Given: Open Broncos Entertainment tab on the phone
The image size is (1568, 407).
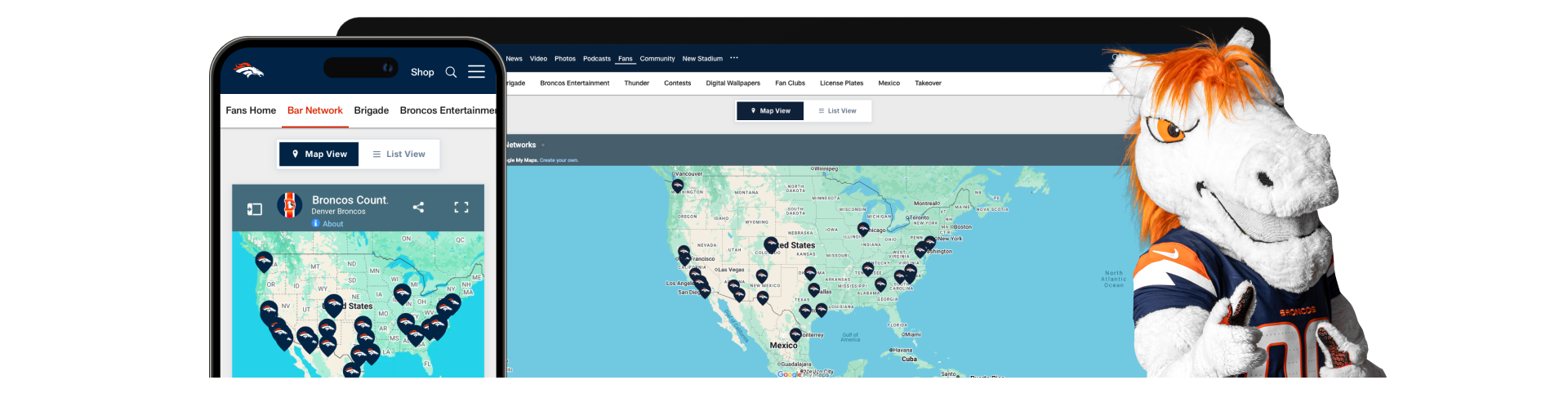Looking at the screenshot, I should click(448, 110).
